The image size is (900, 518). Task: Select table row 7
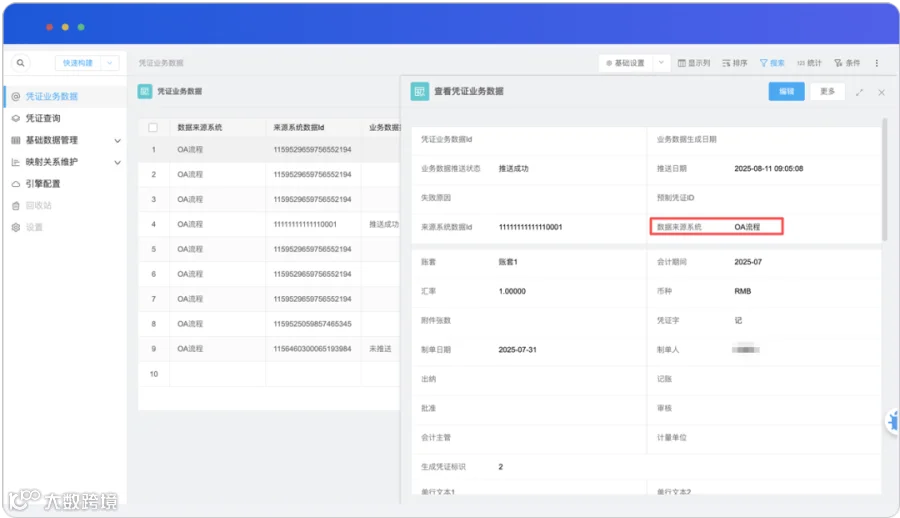pos(269,299)
